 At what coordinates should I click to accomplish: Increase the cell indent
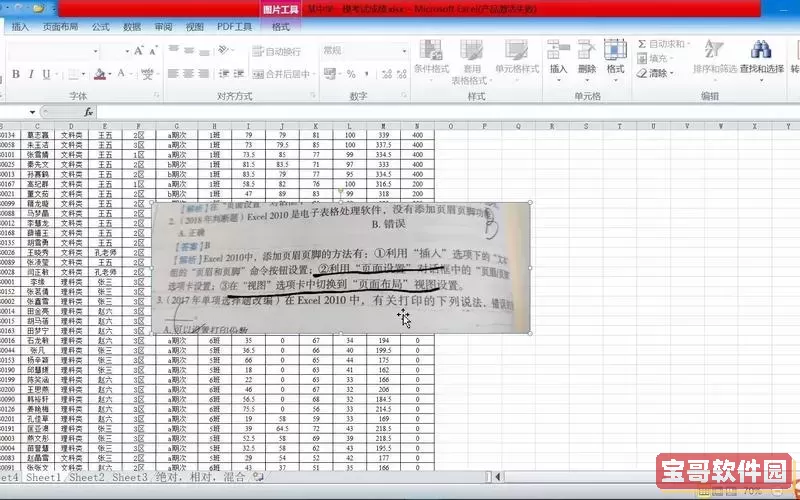coord(239,74)
